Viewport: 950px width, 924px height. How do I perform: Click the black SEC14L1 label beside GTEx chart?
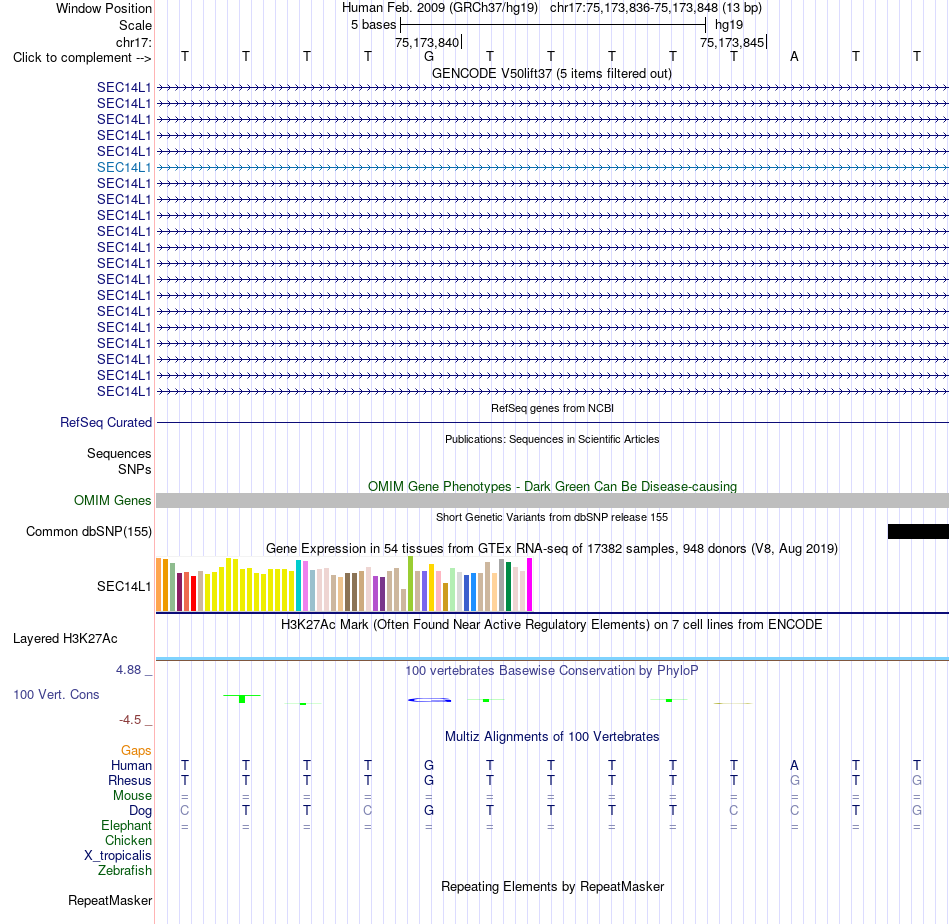click(124, 587)
